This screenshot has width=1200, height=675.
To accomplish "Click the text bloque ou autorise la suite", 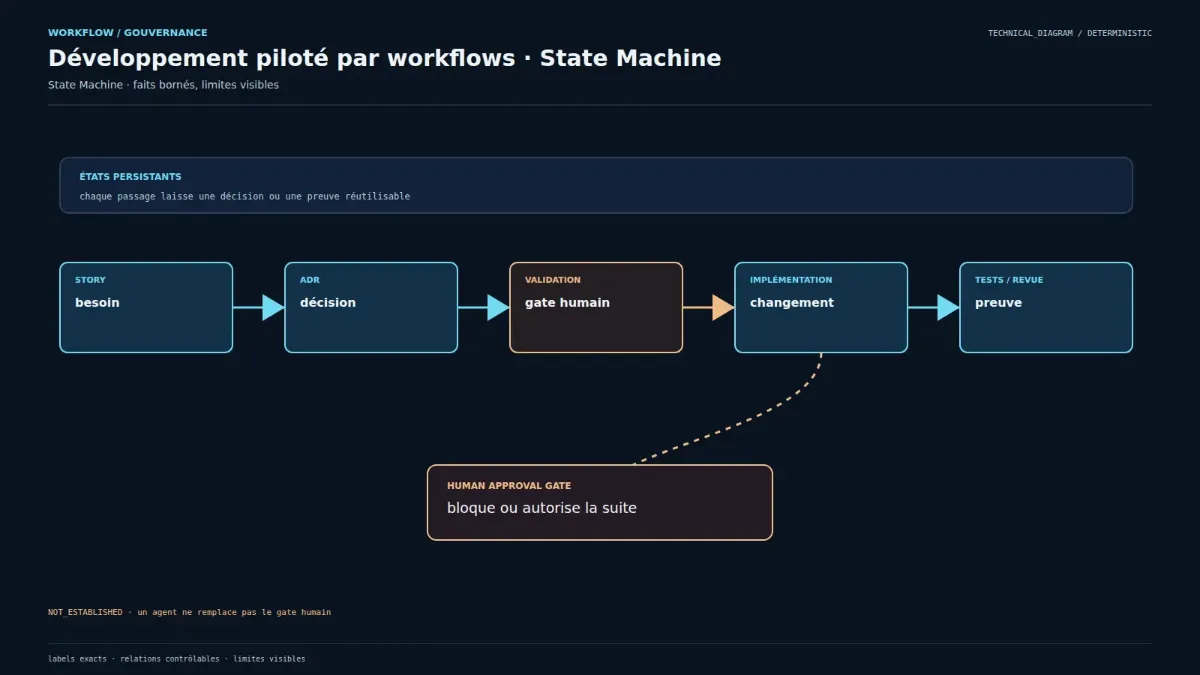I will click(x=542, y=508).
